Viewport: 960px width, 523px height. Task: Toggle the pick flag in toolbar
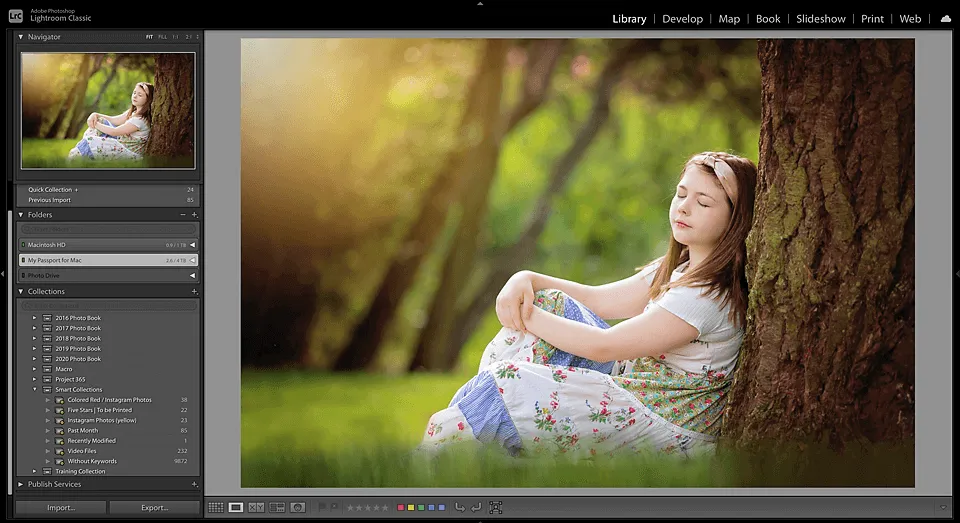(322, 508)
